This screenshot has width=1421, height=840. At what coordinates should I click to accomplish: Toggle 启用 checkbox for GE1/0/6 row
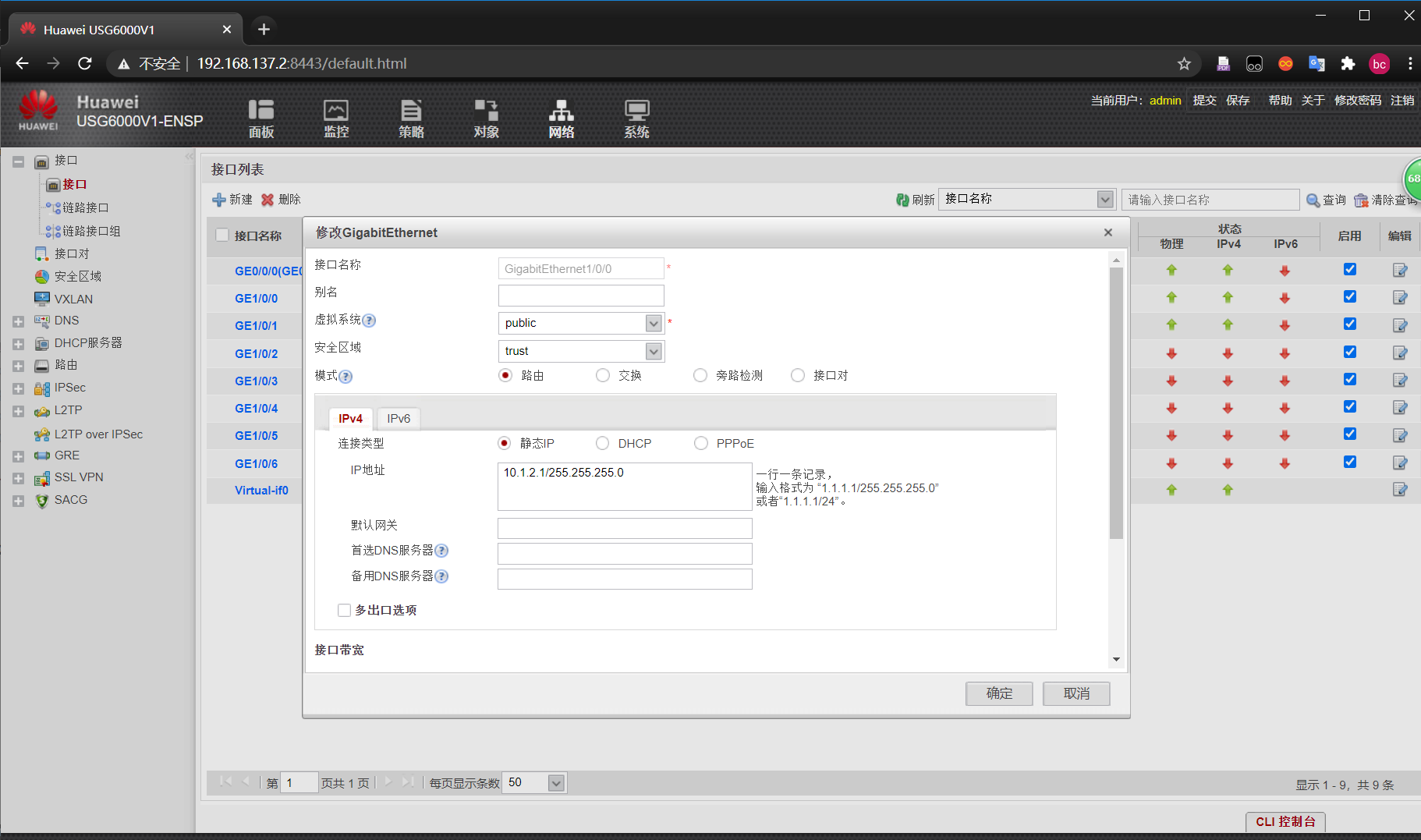point(1350,462)
